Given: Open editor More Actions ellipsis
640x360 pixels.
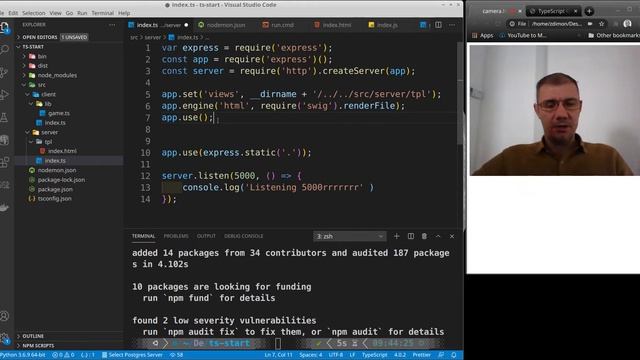Looking at the screenshot, I should [x=452, y=25].
